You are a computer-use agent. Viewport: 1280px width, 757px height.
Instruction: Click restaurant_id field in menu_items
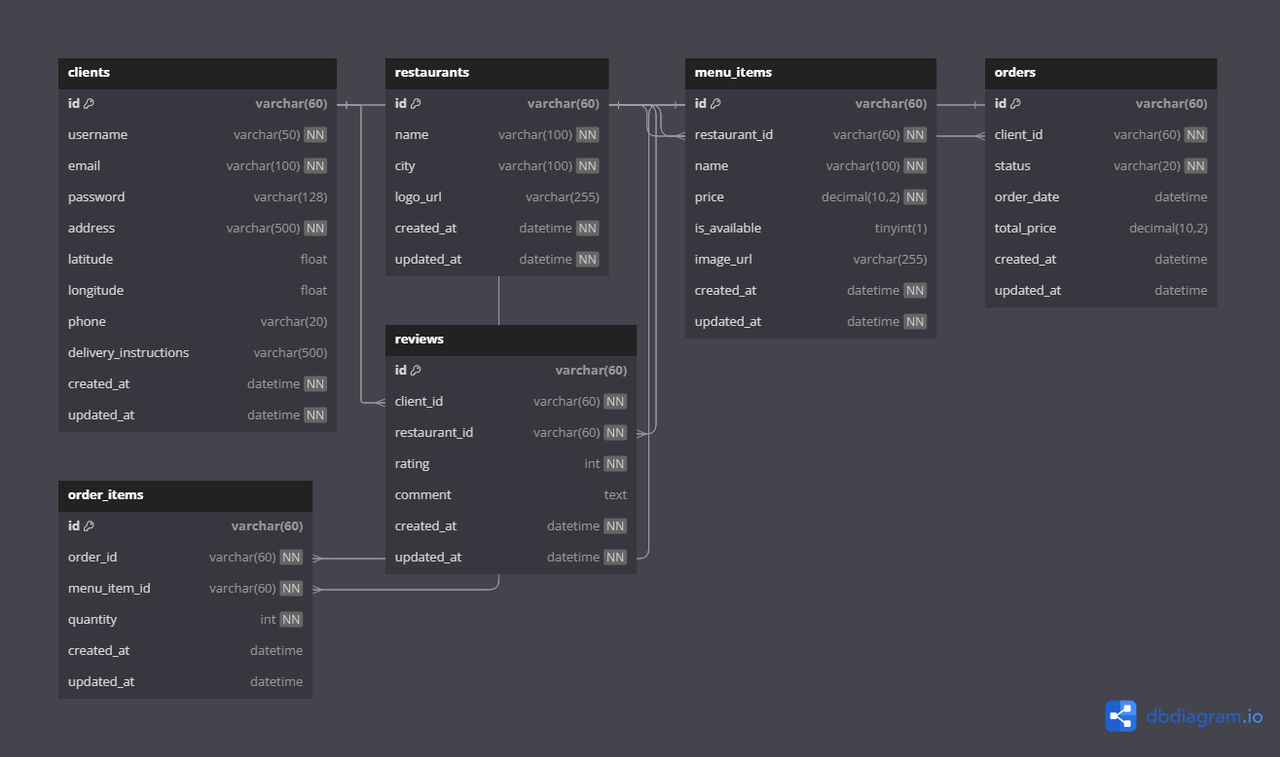pos(811,135)
